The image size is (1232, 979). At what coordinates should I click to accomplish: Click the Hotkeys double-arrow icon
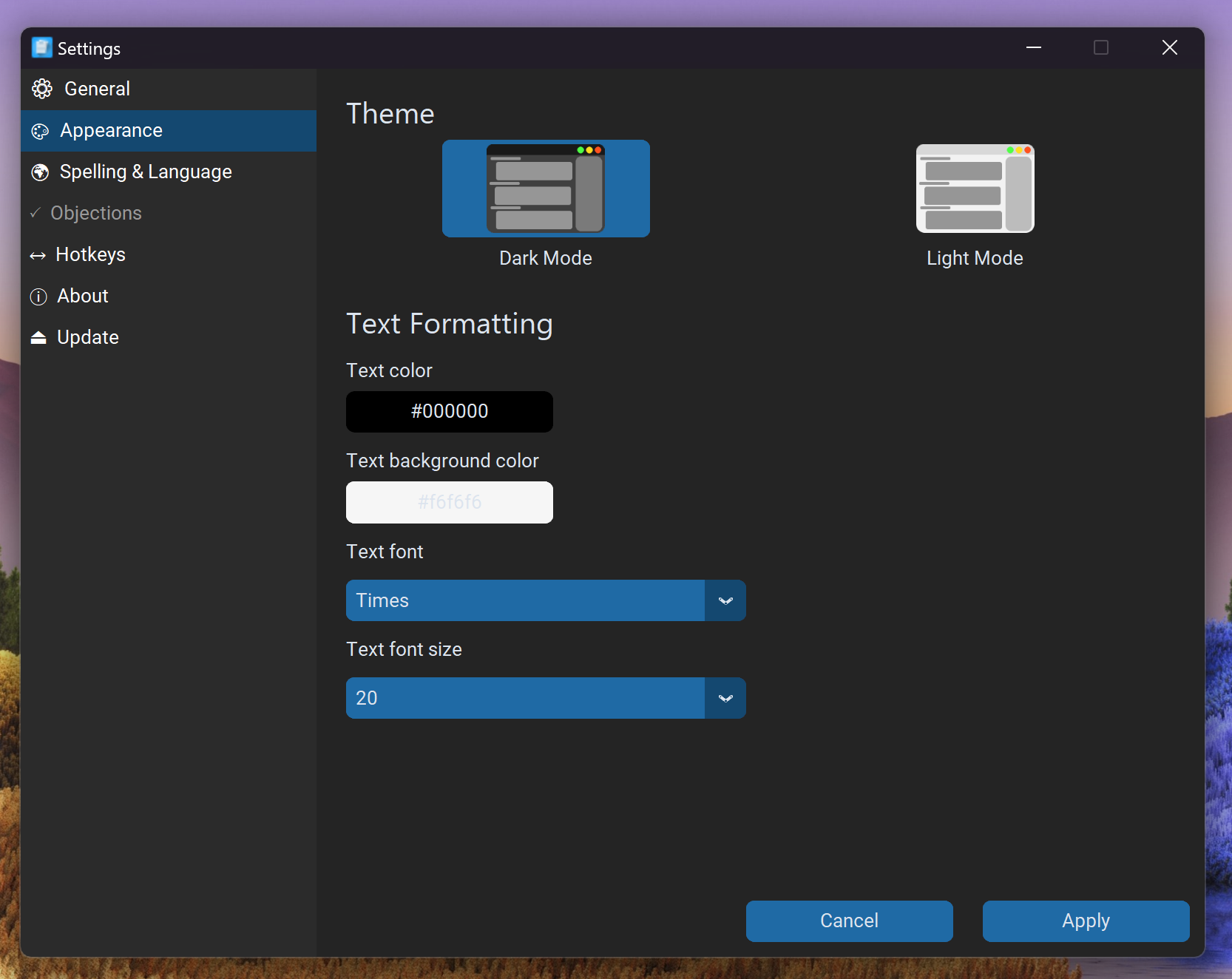click(38, 256)
